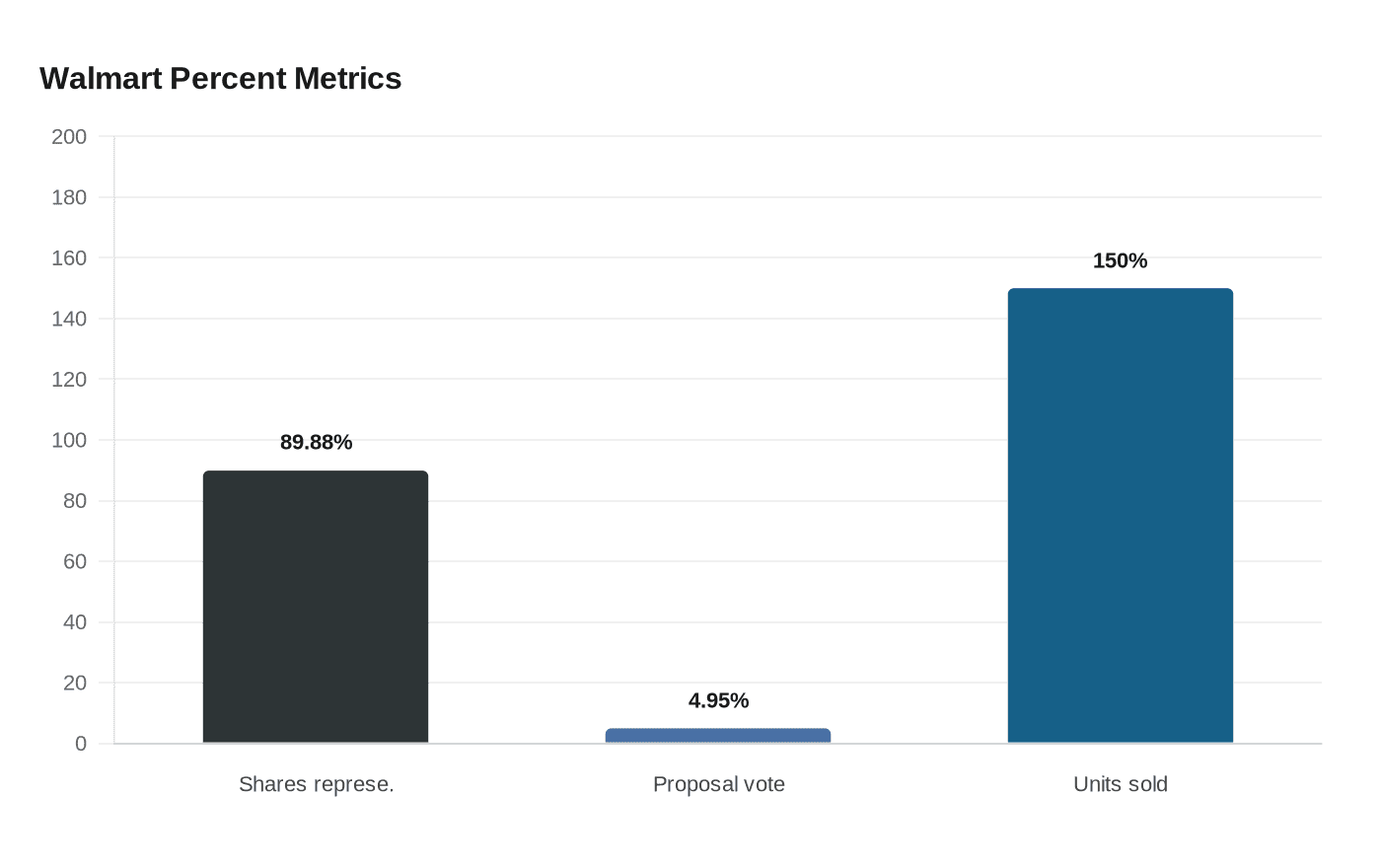Click the 100 y-axis tick label
Image resolution: width=1381 pixels, height=868 pixels.
click(69, 440)
